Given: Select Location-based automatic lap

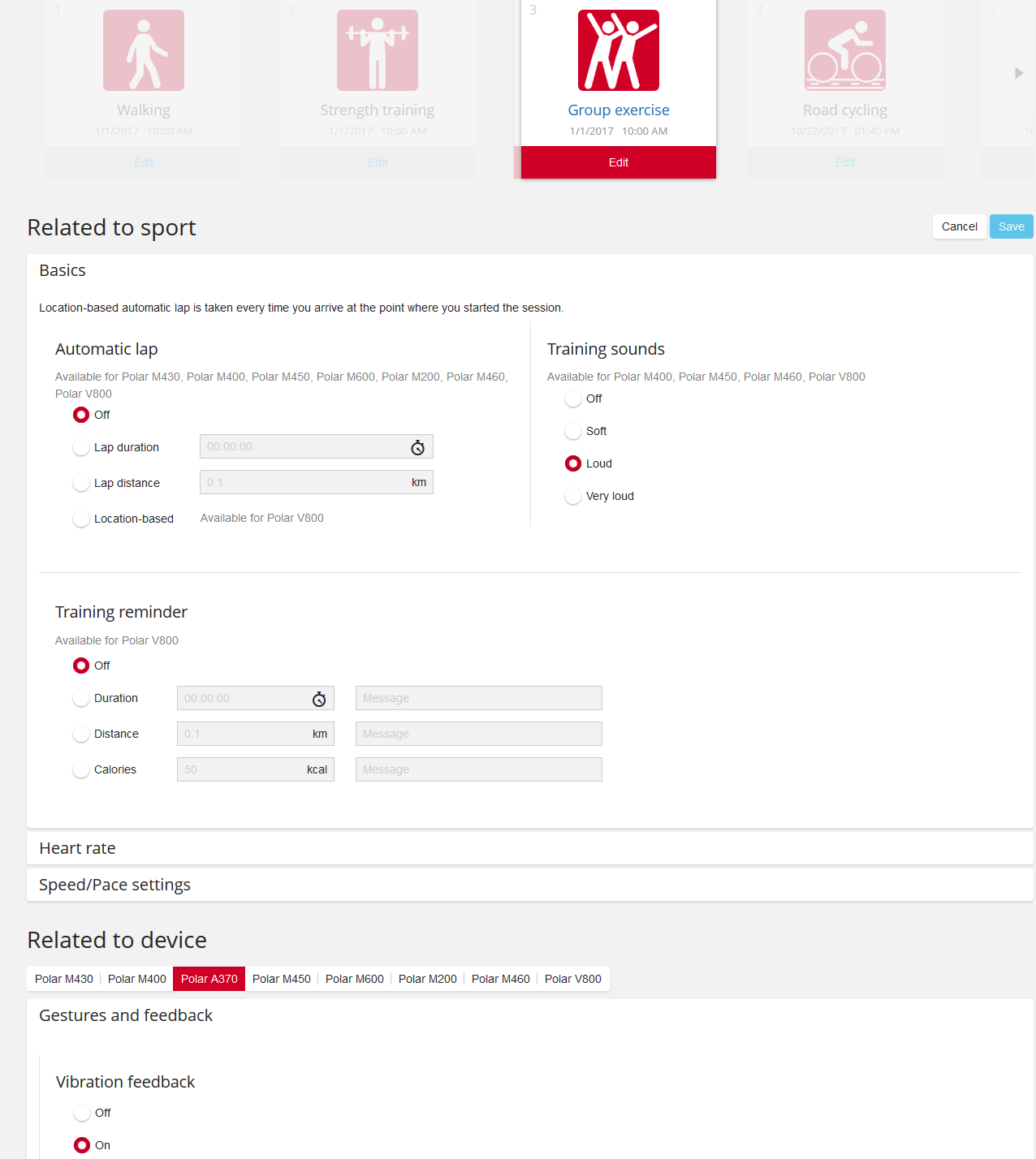Looking at the screenshot, I should coord(81,519).
